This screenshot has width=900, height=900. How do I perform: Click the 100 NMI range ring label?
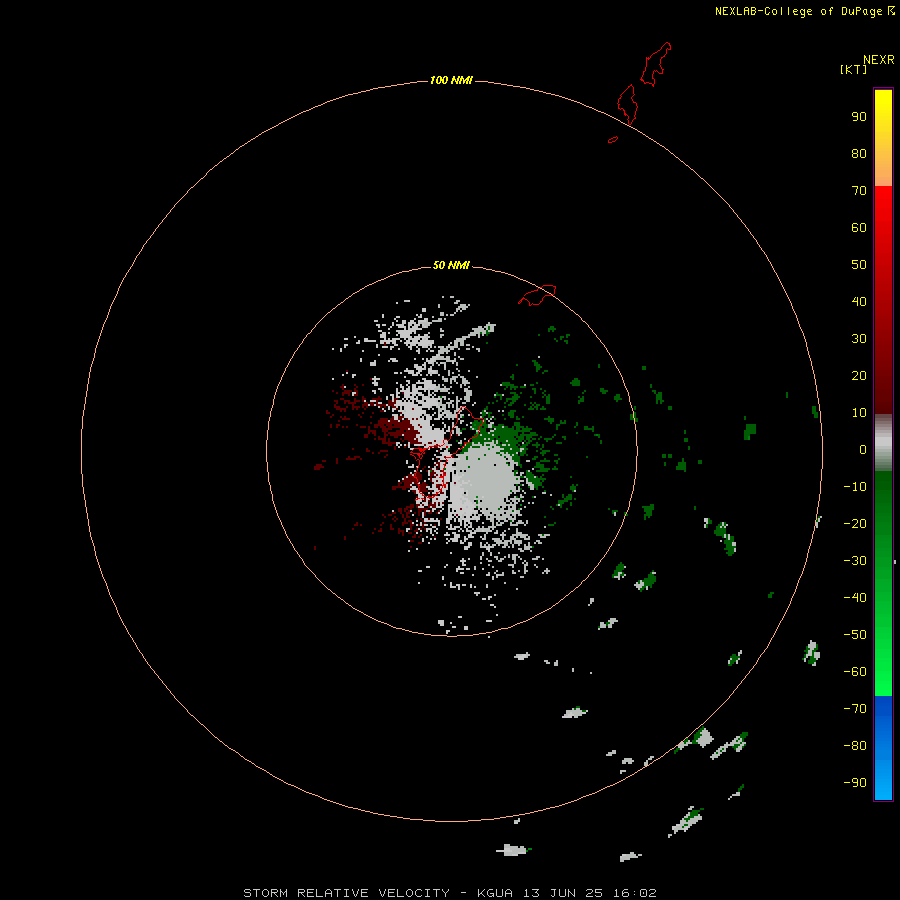451,80
